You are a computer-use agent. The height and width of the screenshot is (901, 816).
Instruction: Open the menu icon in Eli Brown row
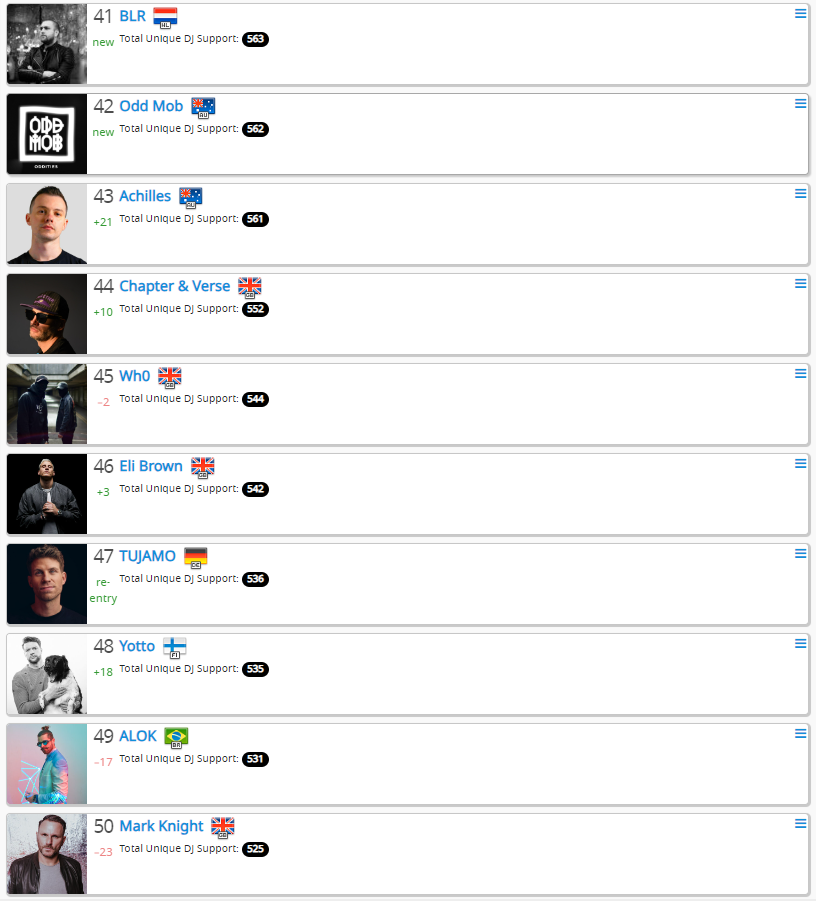800,464
